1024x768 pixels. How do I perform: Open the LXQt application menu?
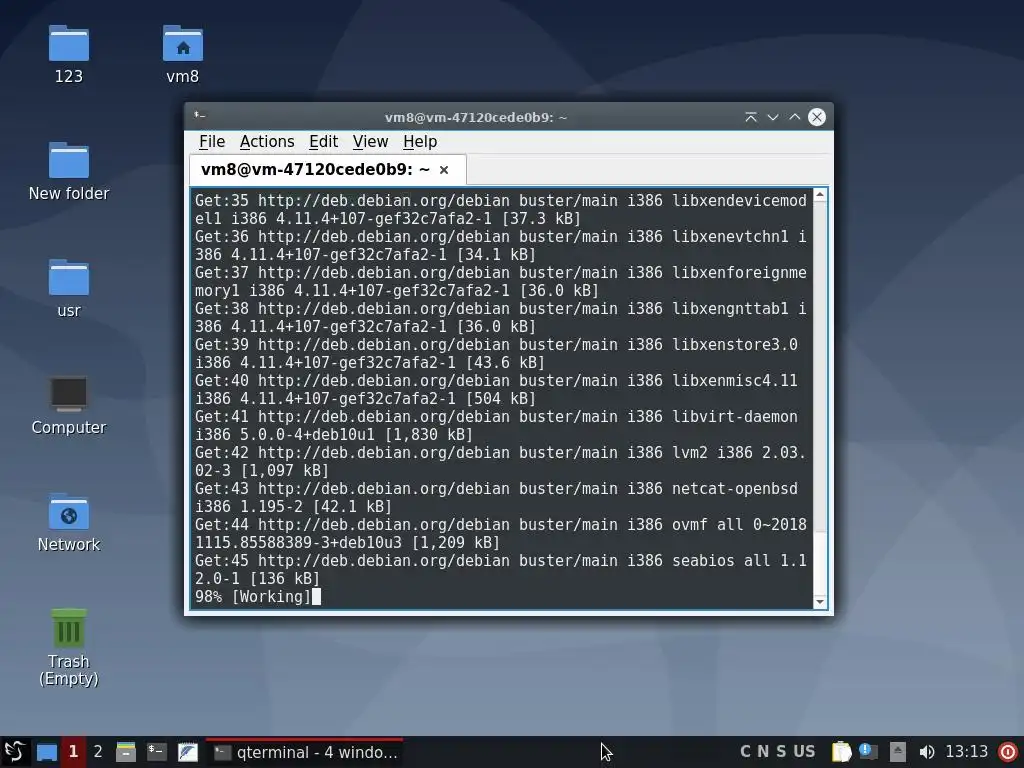pyautogui.click(x=14, y=752)
